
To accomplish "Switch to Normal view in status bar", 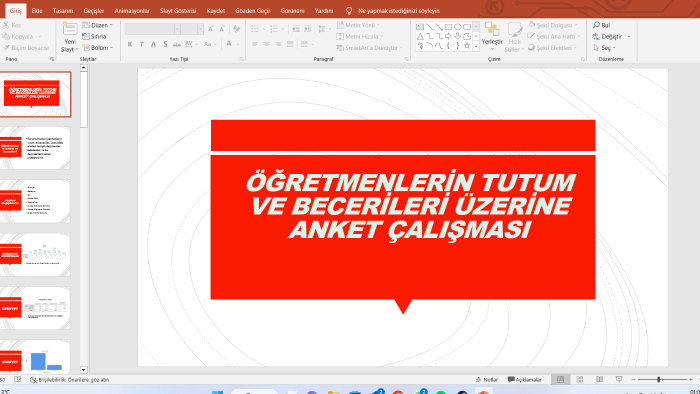I will 560,379.
